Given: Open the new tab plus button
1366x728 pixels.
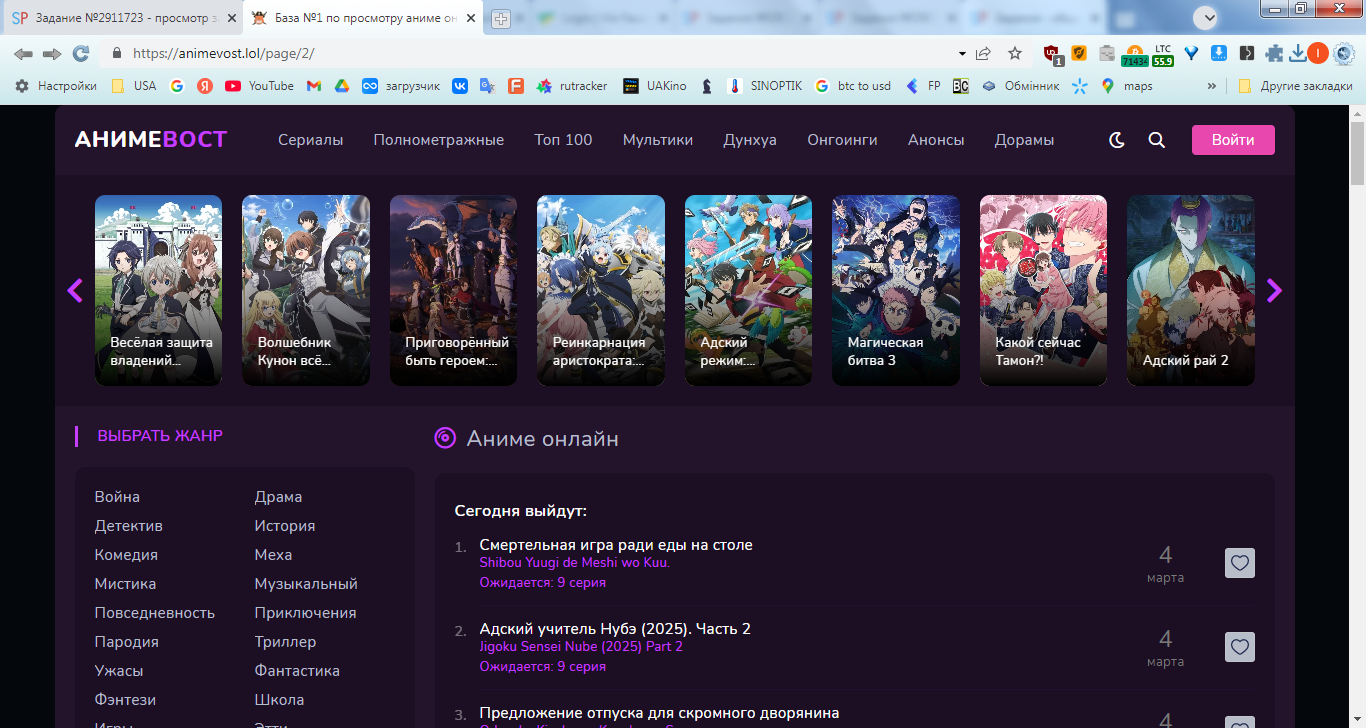Looking at the screenshot, I should 501,19.
